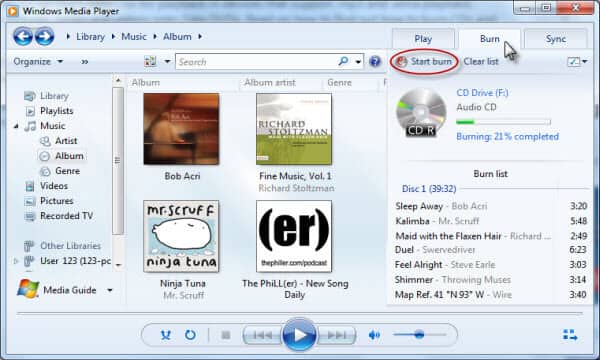Viewport: 600px width, 360px height.
Task: Toggle repeat mode
Action: pyautogui.click(x=190, y=335)
